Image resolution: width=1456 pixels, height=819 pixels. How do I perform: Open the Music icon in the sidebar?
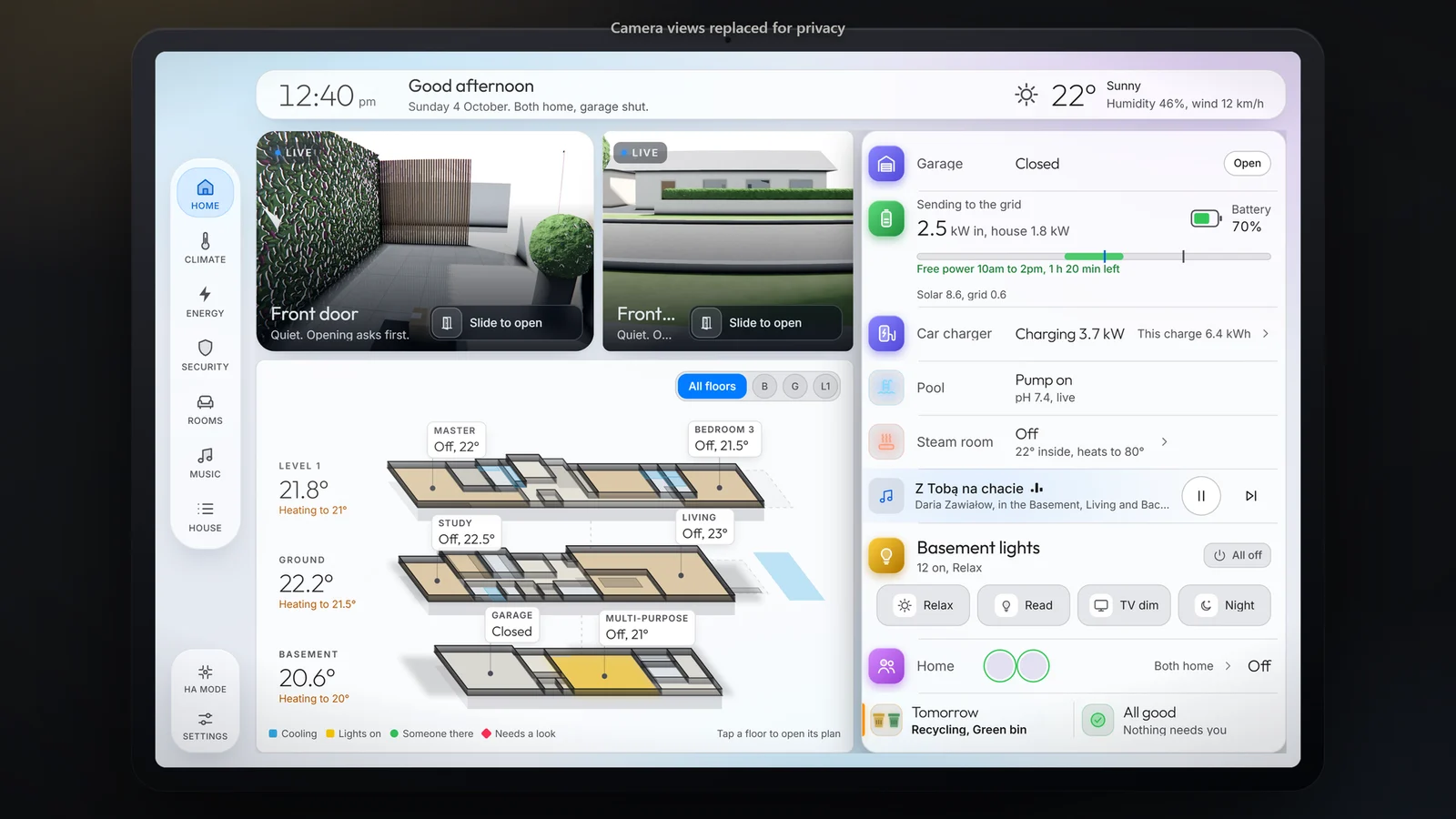point(205,462)
